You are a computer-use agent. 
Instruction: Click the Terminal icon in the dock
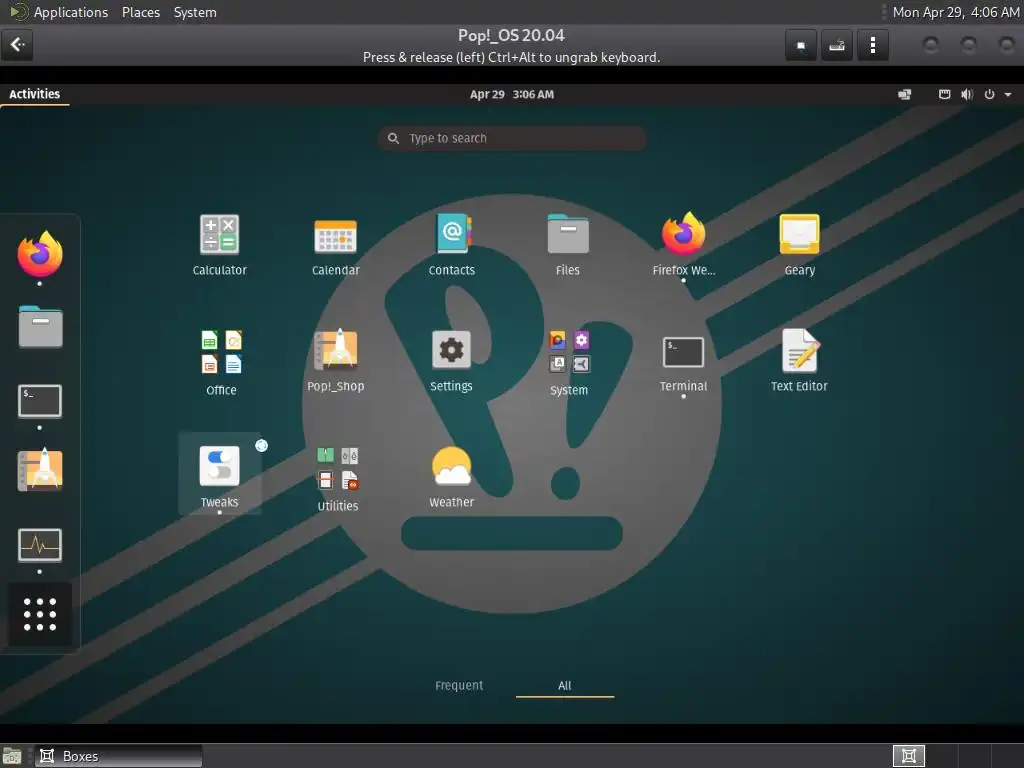tap(40, 400)
